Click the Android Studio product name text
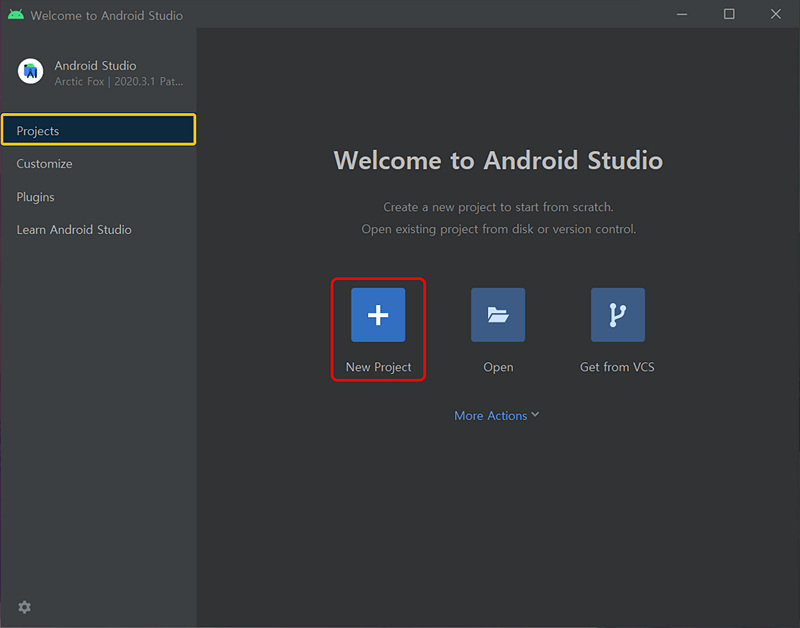This screenshot has height=628, width=800. (95, 66)
